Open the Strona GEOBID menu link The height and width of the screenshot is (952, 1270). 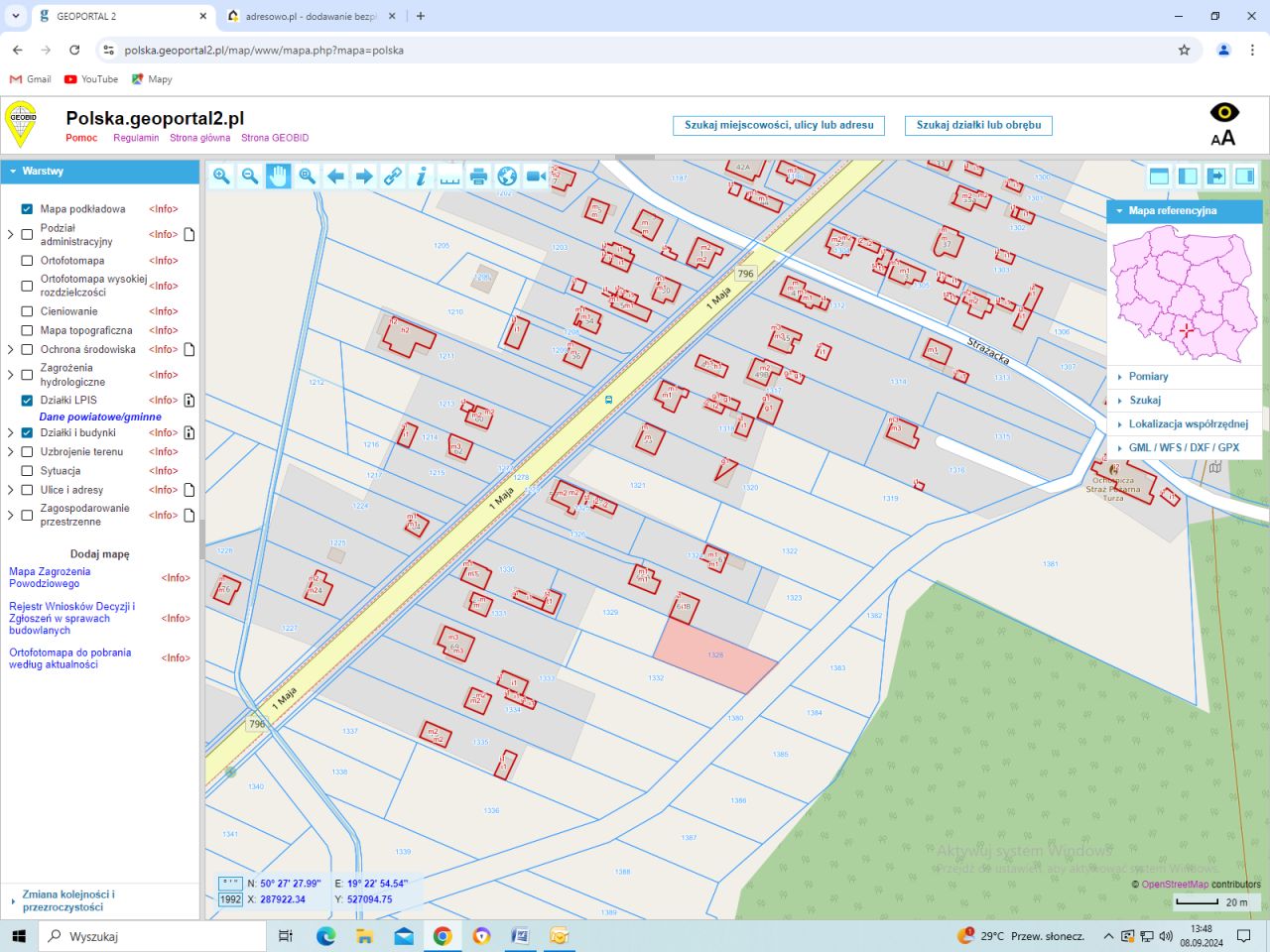[x=275, y=138]
